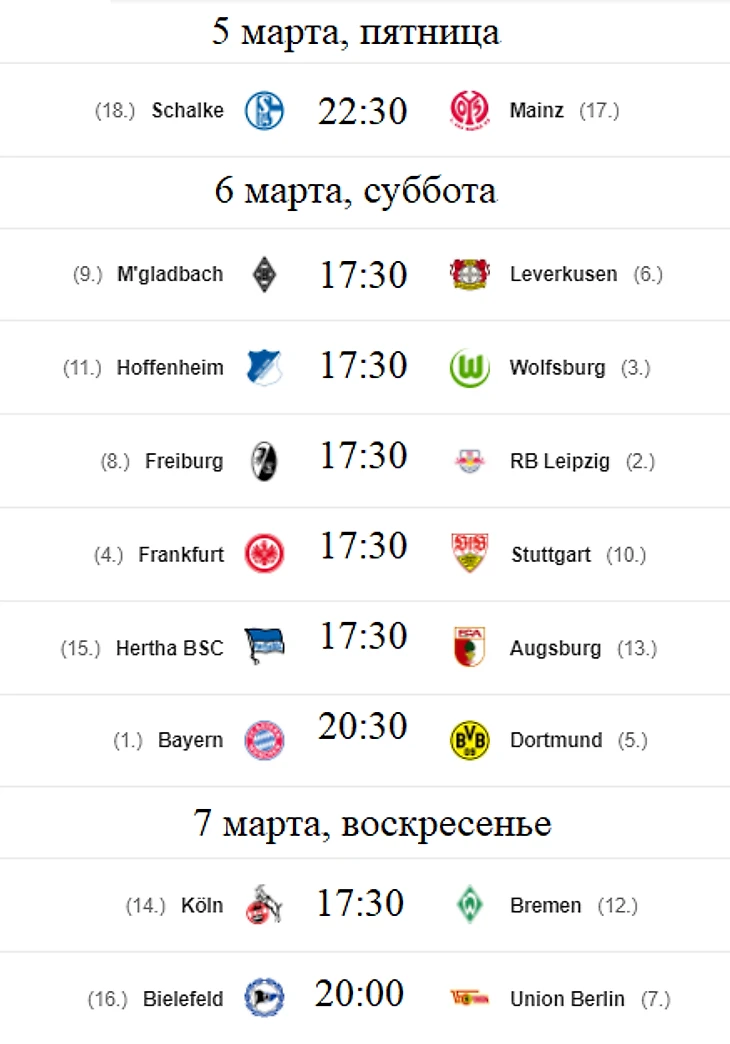730x1044 pixels.
Task: Select the 6 марта, суббота date header
Action: point(356,192)
